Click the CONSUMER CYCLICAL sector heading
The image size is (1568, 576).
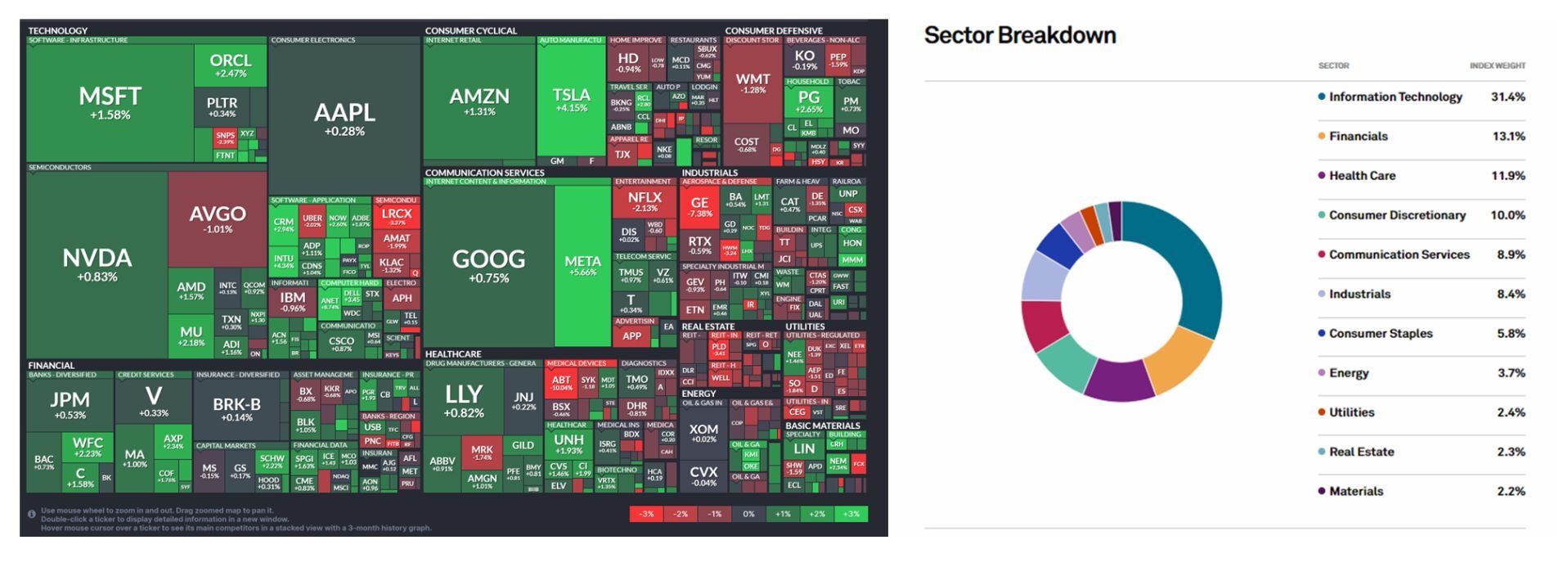click(470, 30)
